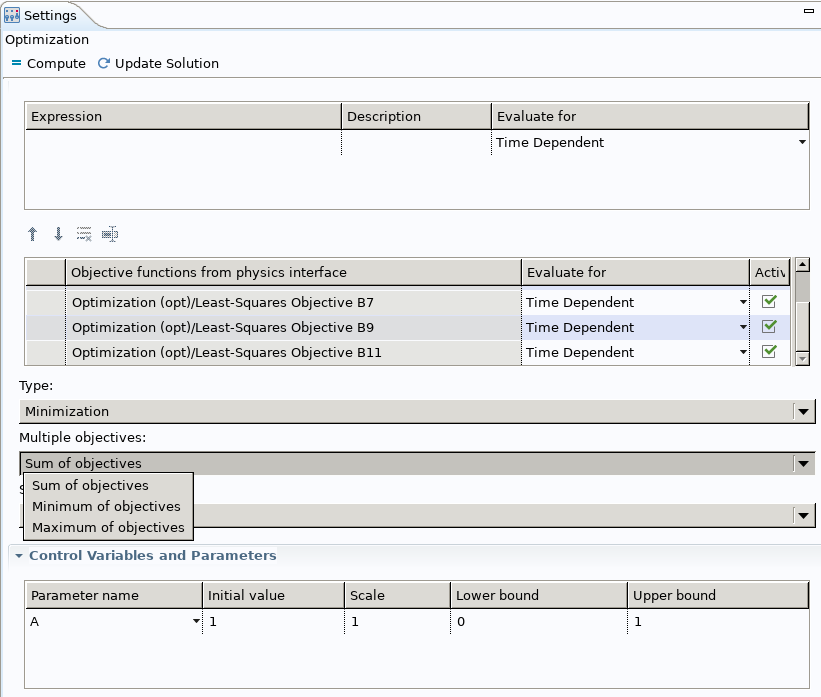
Task: Click the Delete row icon
Action: coord(84,234)
